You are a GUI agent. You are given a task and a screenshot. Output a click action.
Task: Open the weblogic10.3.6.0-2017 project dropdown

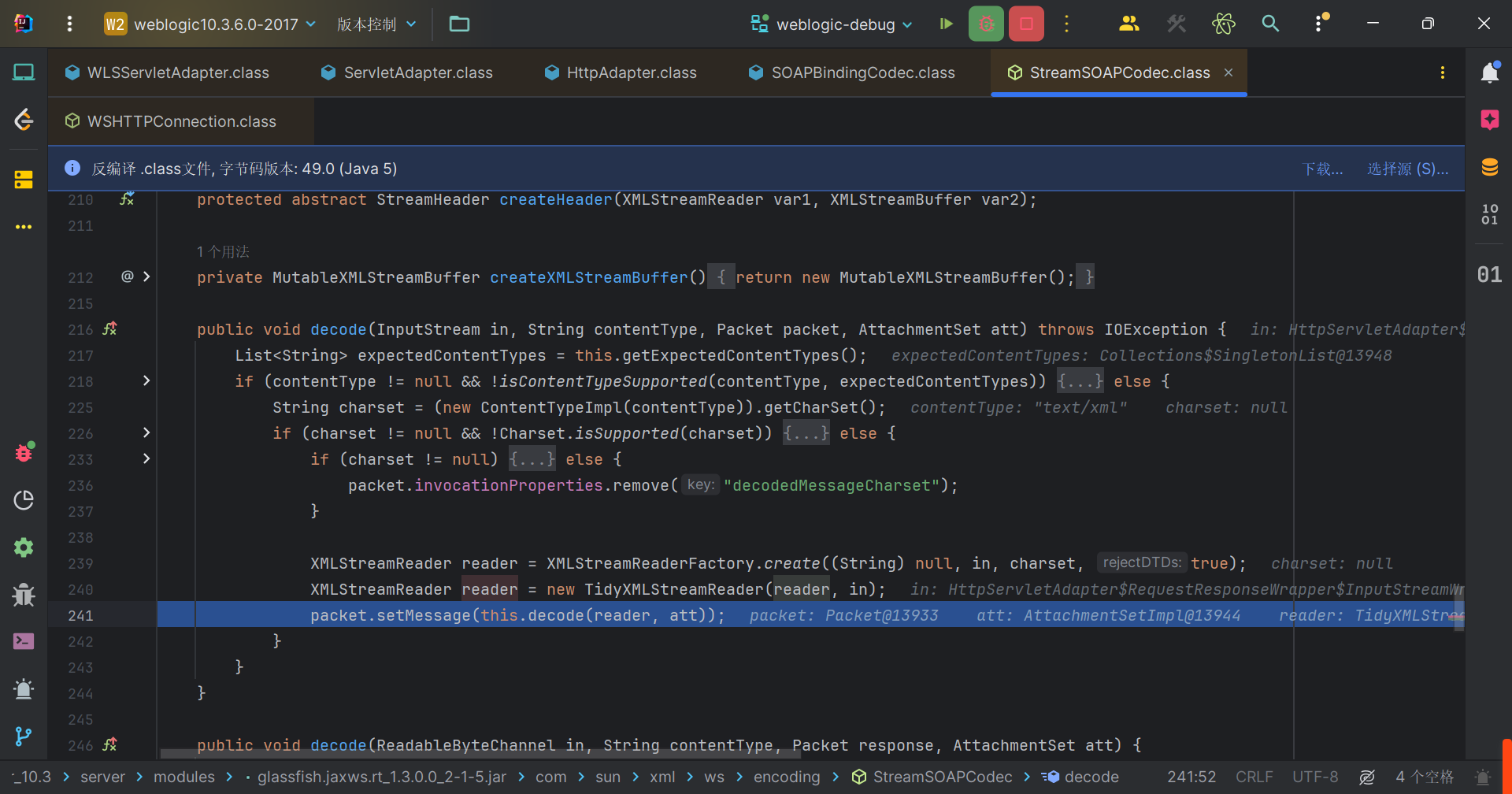(x=210, y=24)
